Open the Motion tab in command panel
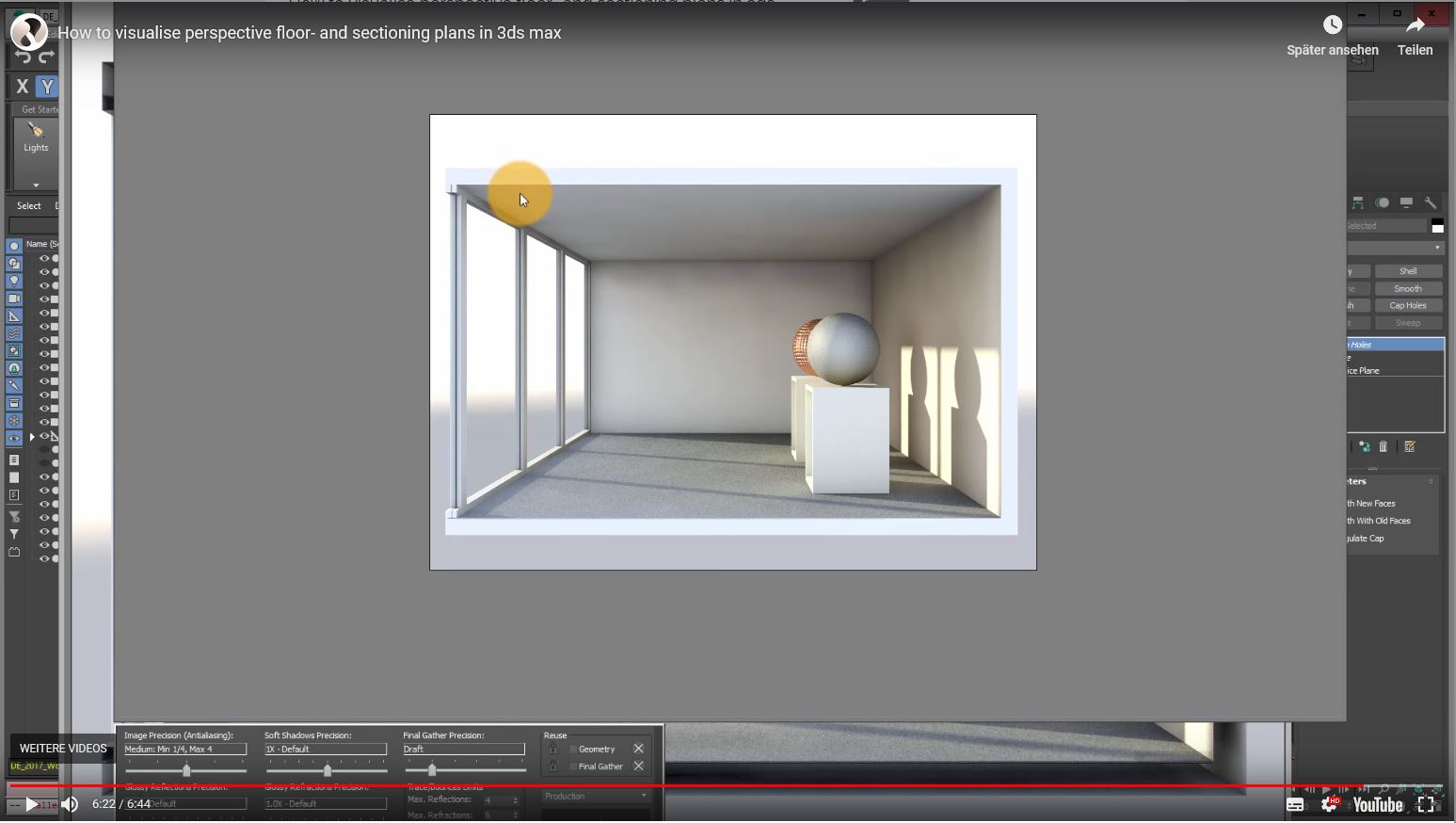 coord(1382,202)
